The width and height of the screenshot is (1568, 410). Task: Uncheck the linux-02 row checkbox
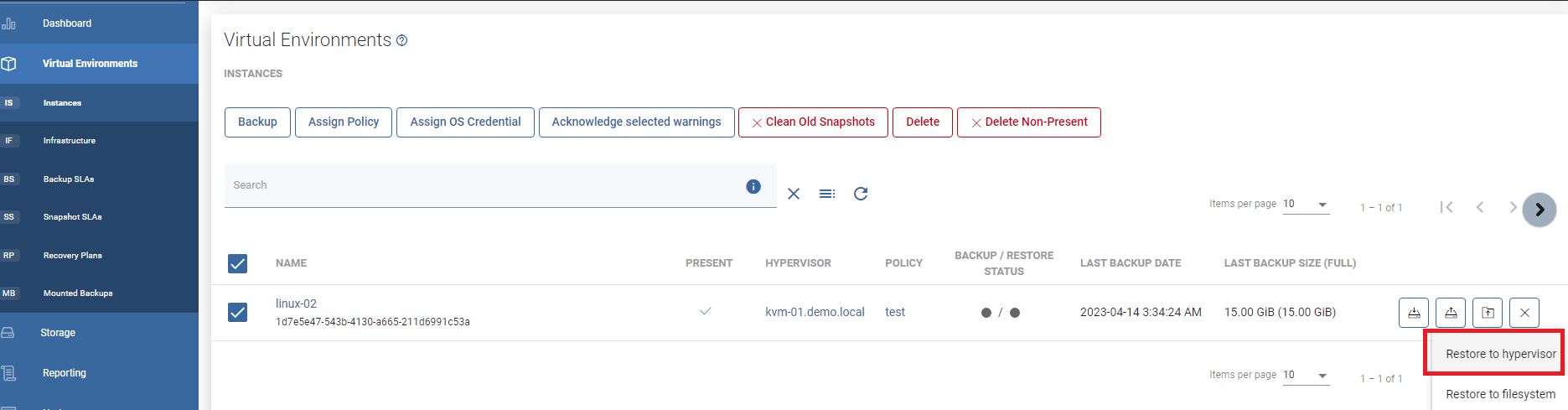pos(238,313)
